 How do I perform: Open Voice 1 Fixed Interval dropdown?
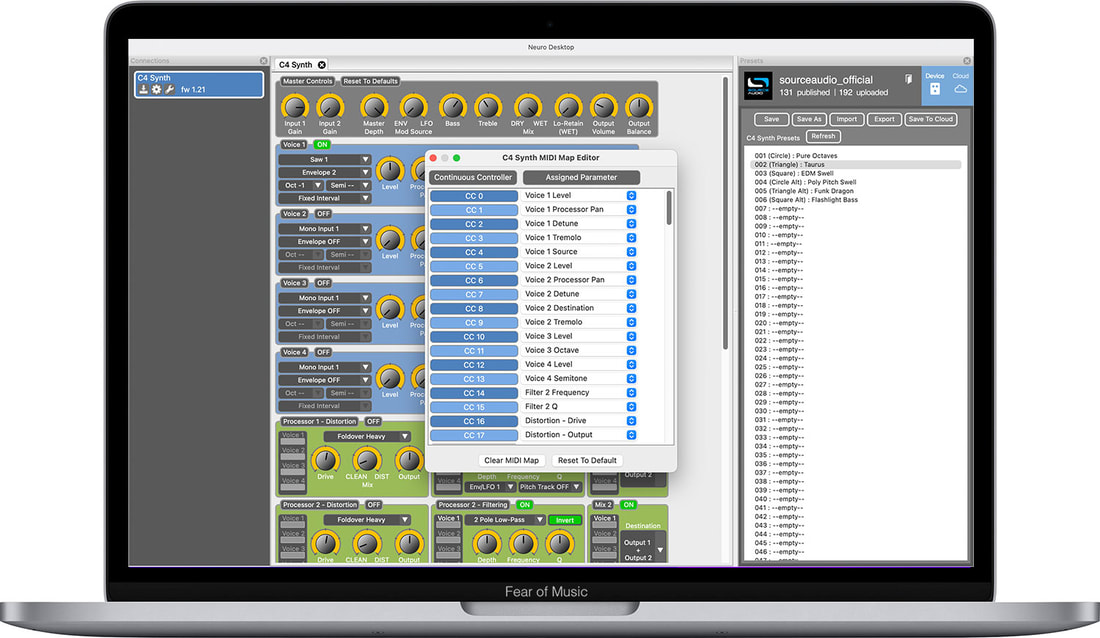click(x=325, y=198)
